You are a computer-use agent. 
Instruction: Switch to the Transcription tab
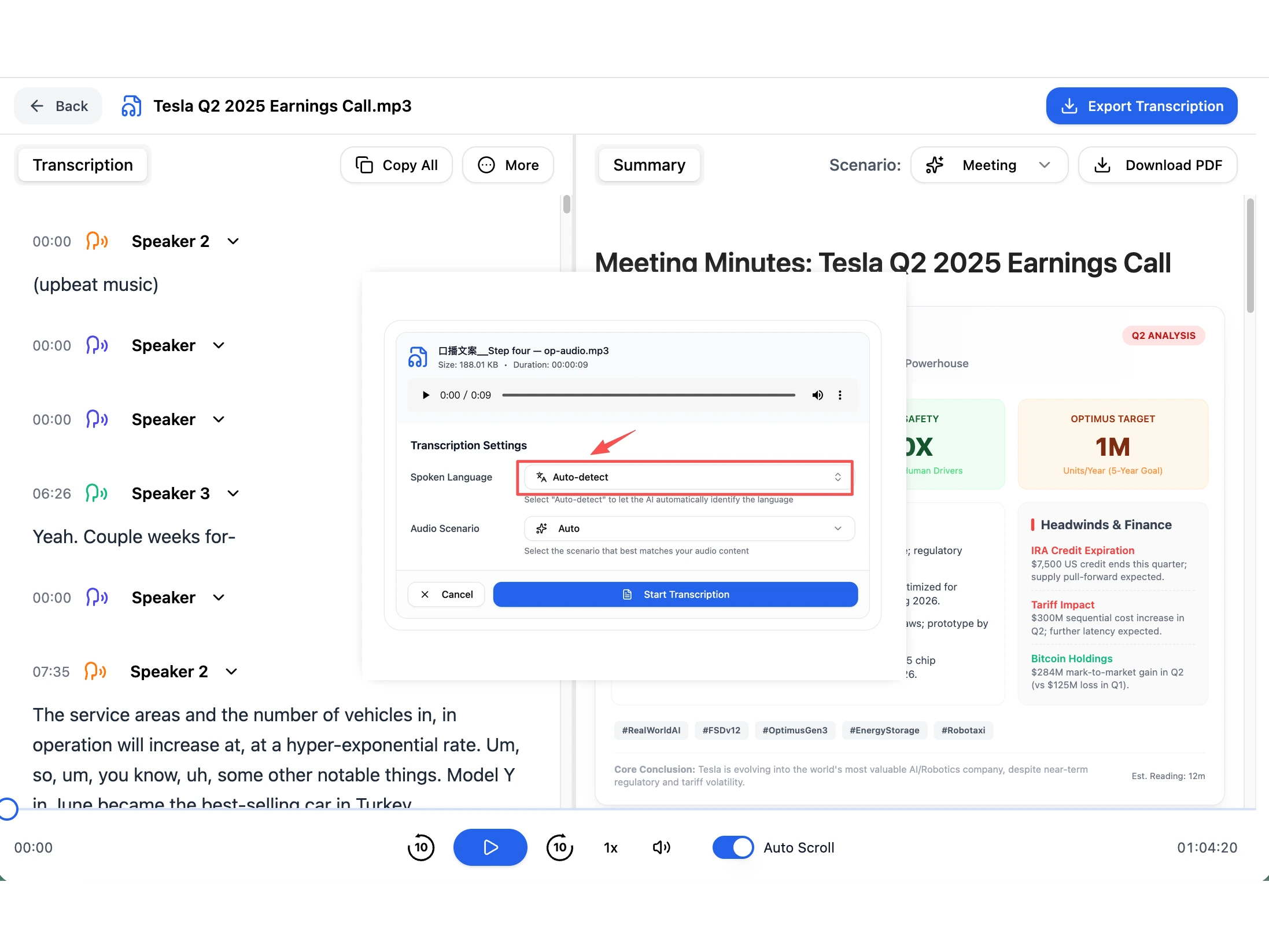pos(83,165)
